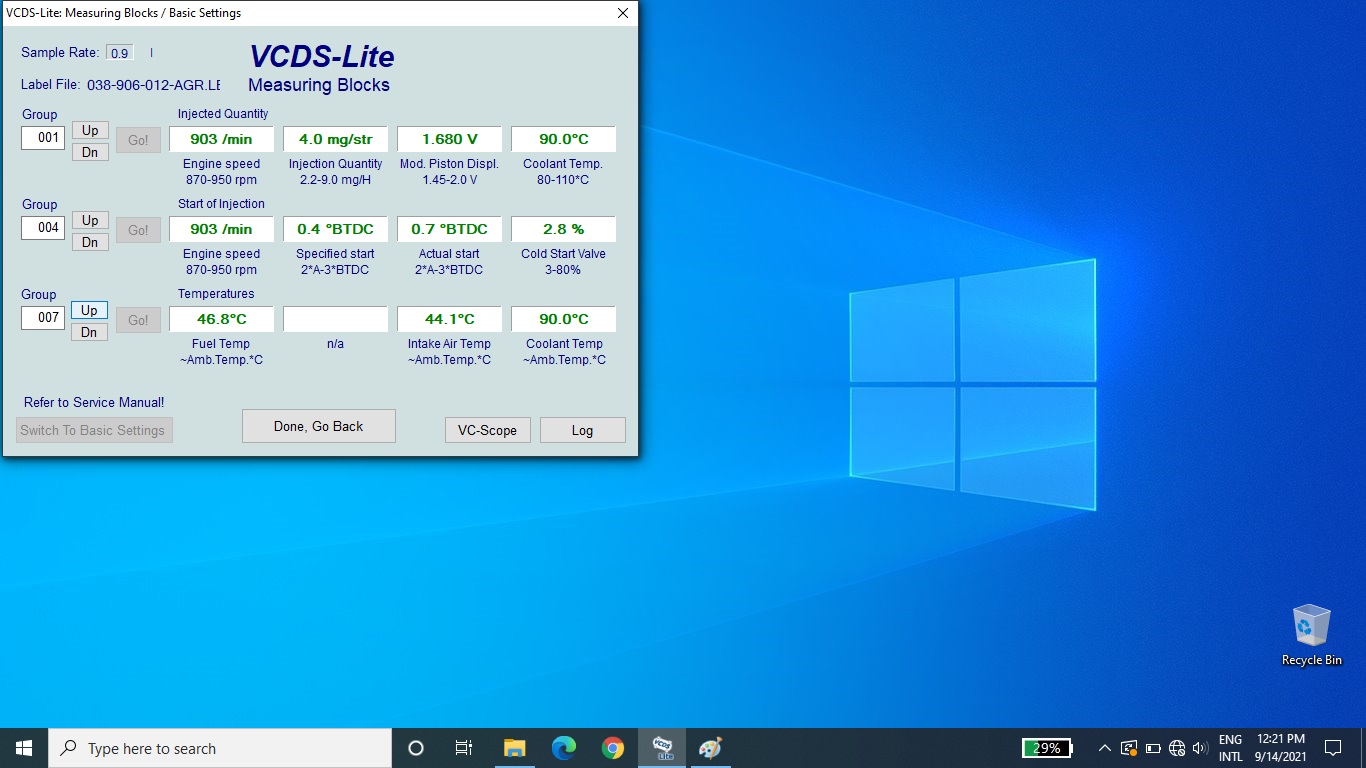Open Google Chrome from the taskbar
The height and width of the screenshot is (768, 1366).
tap(613, 748)
